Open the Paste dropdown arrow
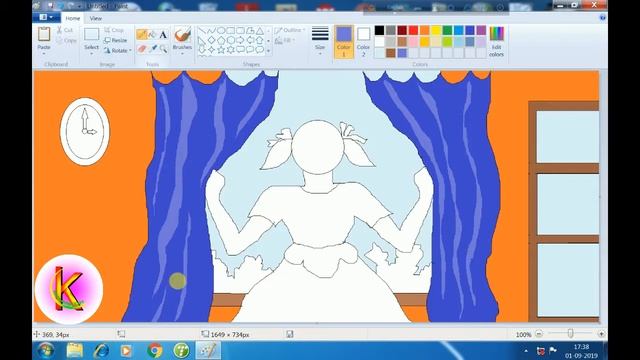Viewport: 640px width, 360px height. 44,53
